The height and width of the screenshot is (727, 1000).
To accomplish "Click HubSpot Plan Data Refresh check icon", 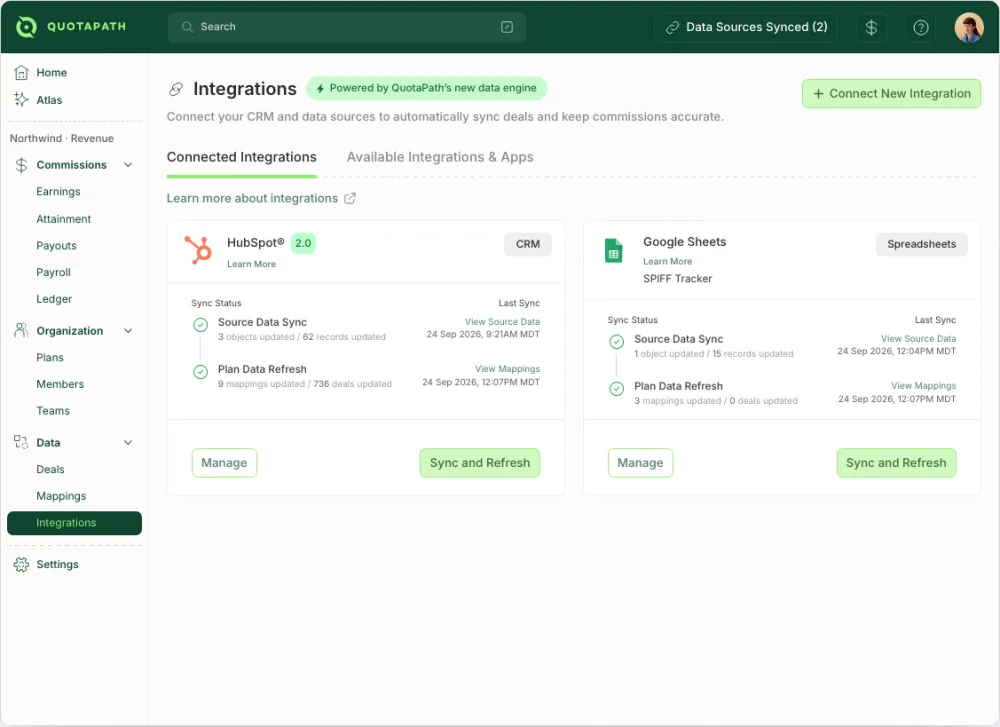I will pos(200,372).
